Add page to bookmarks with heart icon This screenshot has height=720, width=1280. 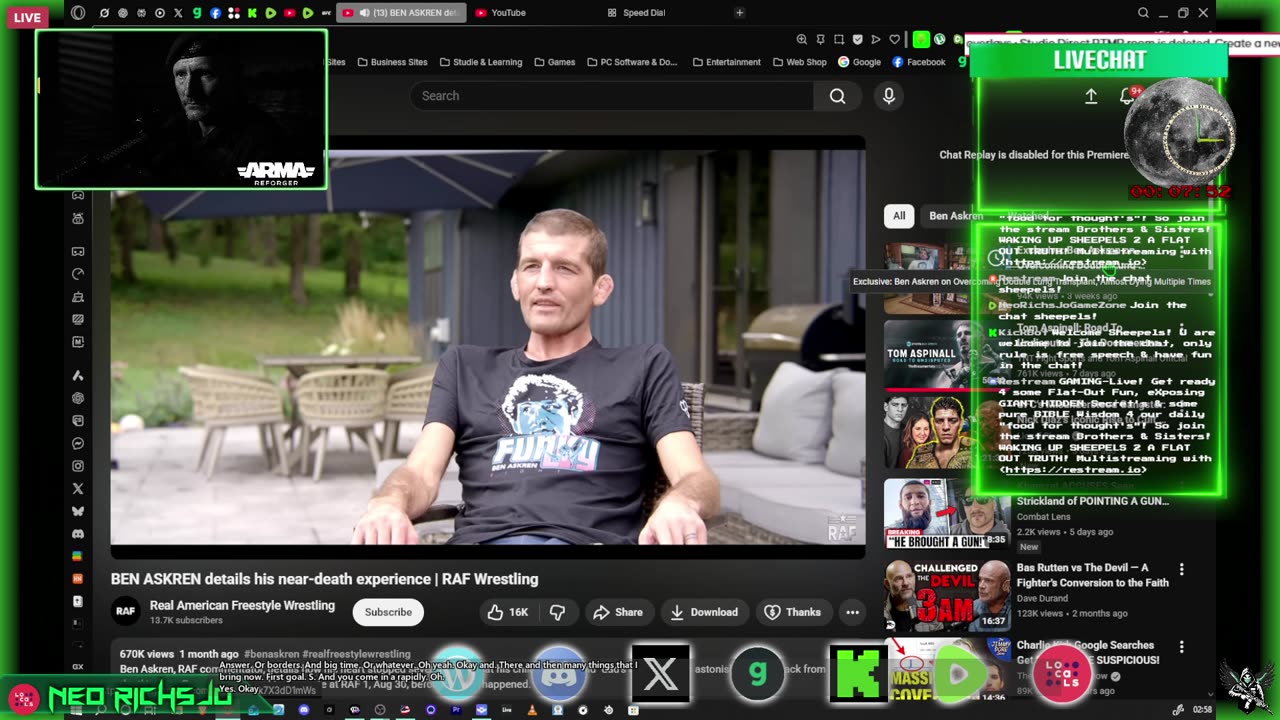(895, 39)
